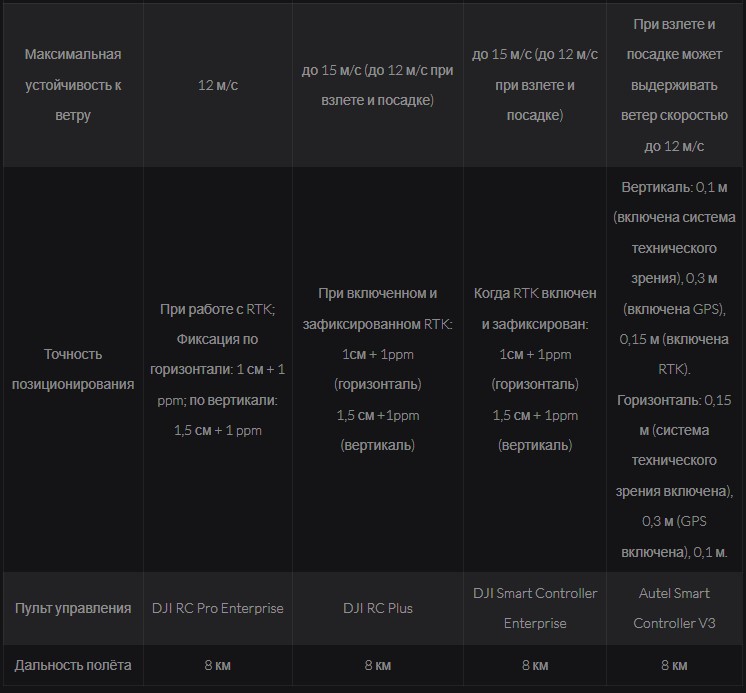746x693 pixels.
Task: Click the 'Точность позиционирования' row header
Action: click(73, 369)
